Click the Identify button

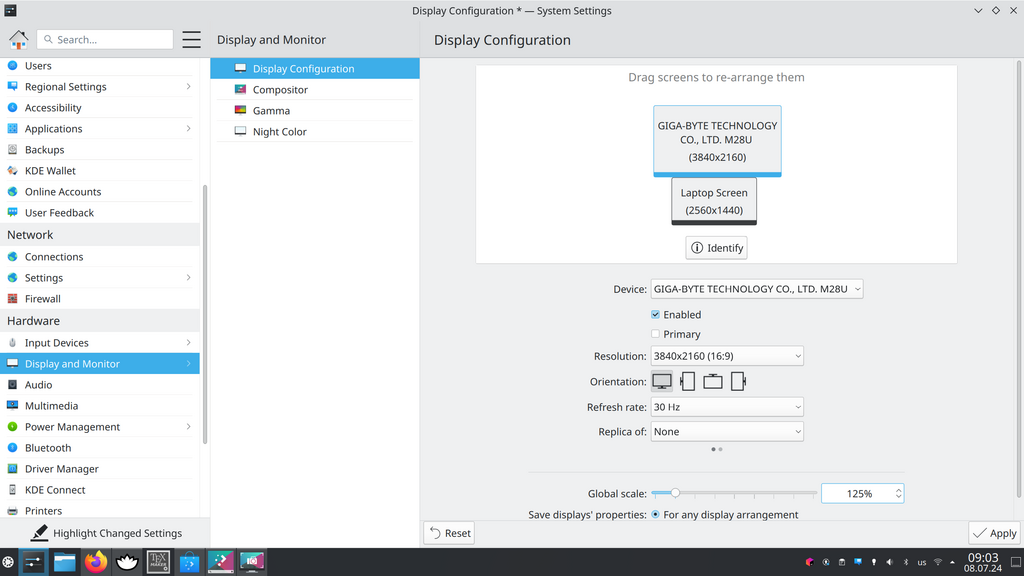(716, 248)
